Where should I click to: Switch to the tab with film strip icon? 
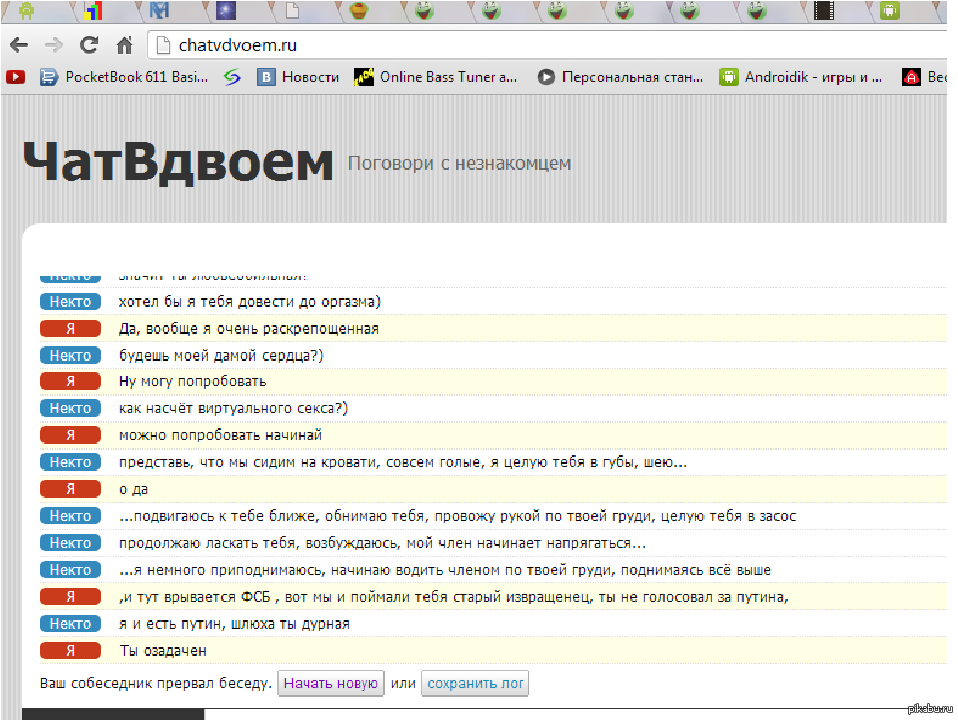click(x=823, y=12)
